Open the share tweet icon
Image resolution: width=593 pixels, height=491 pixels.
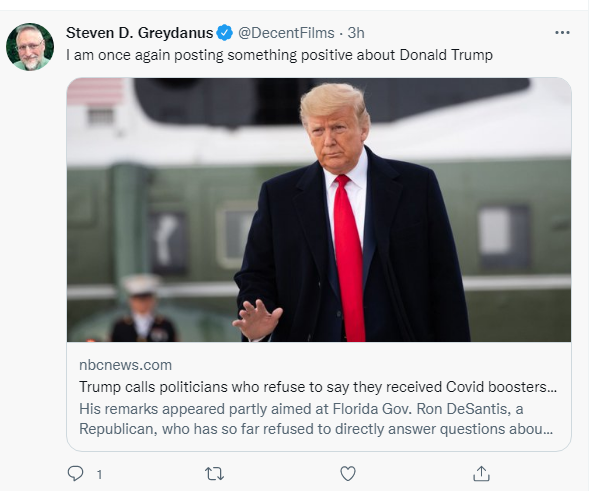tap(481, 473)
